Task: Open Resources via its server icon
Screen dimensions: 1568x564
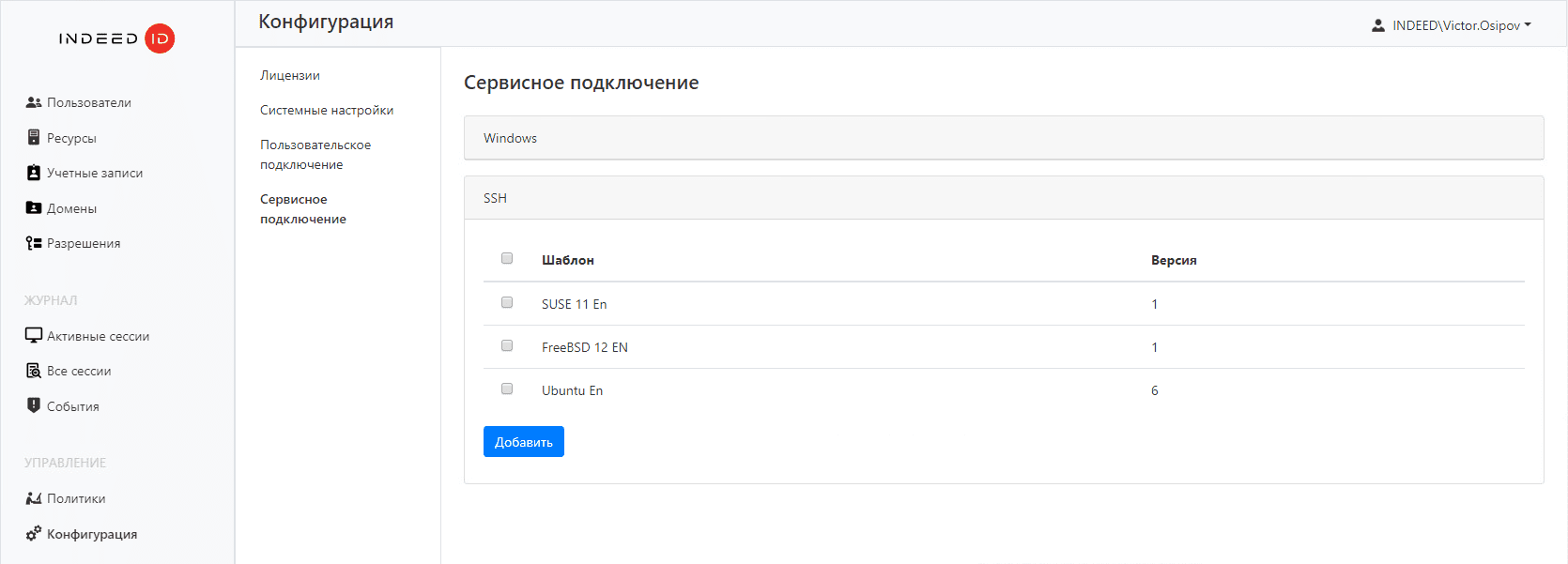Action: [x=34, y=138]
